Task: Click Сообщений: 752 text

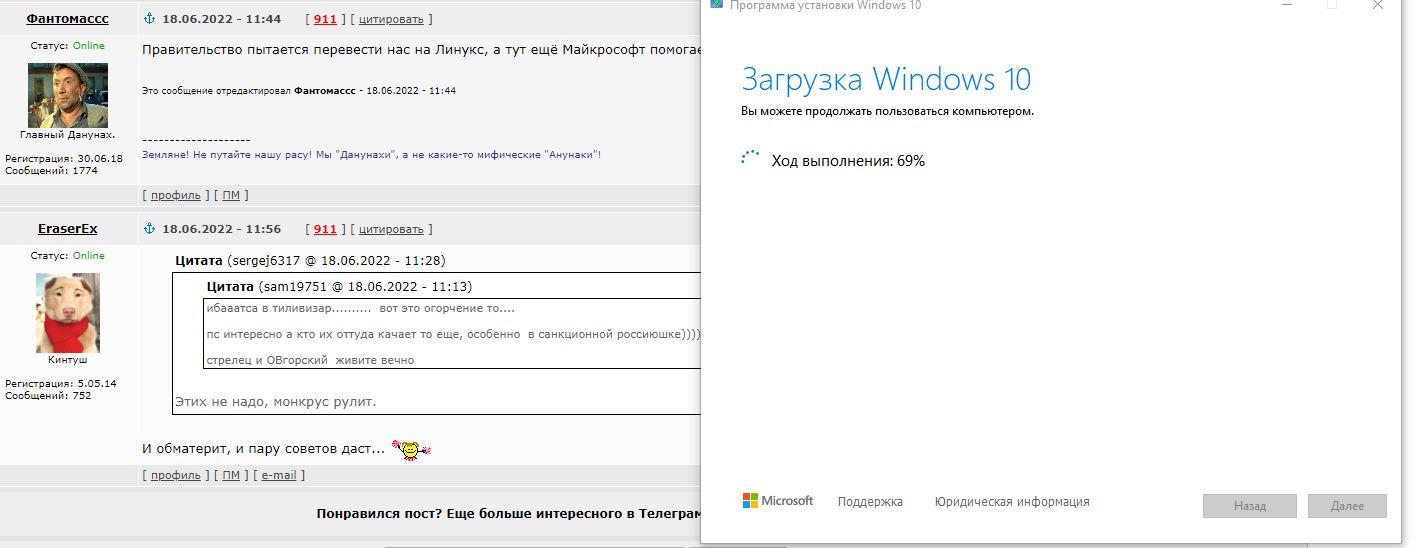Action: point(48,396)
